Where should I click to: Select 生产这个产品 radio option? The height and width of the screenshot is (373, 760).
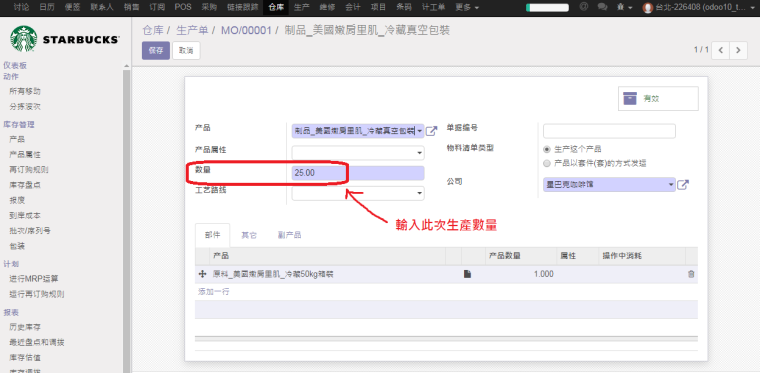click(547, 149)
